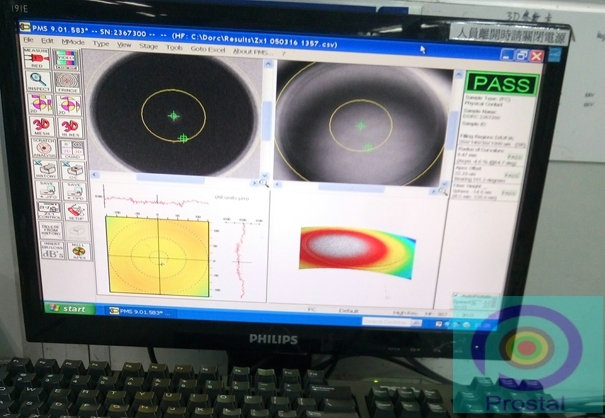
Task: Run the Scratch Analysis tool
Action: [x=44, y=148]
